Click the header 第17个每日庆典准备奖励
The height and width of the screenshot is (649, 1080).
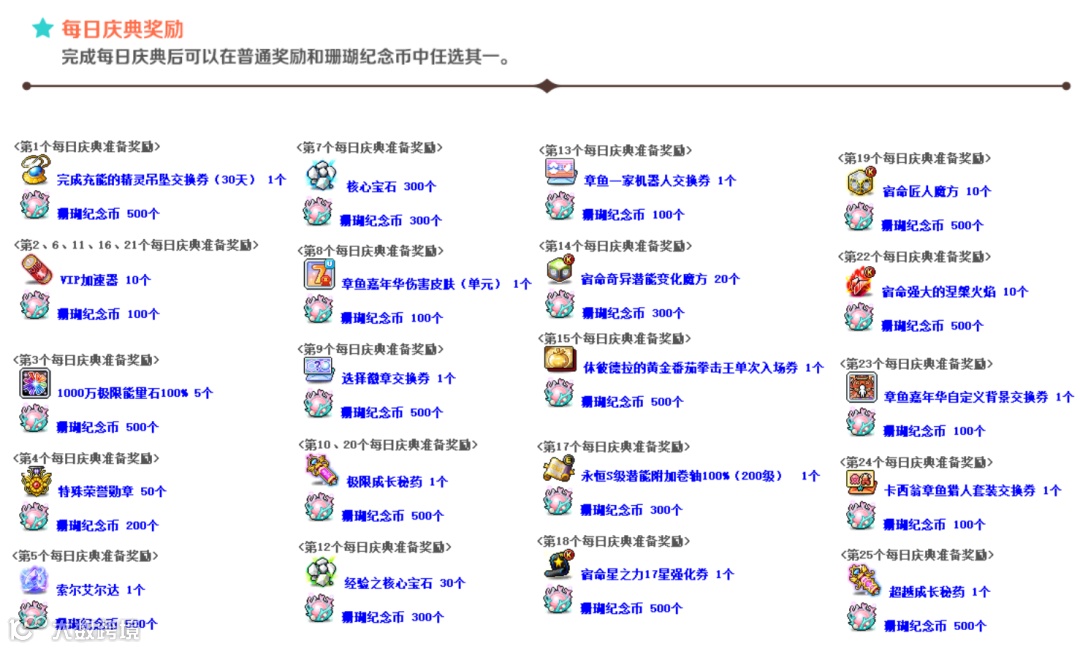614,446
